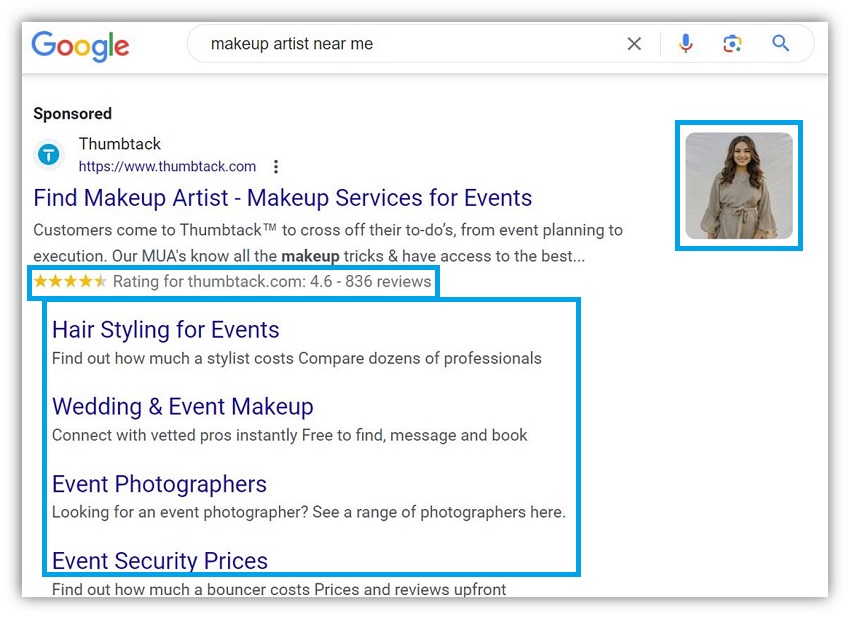Click the ad's woman photo thumbnail
Viewport: 850px width, 619px height.
[x=738, y=185]
